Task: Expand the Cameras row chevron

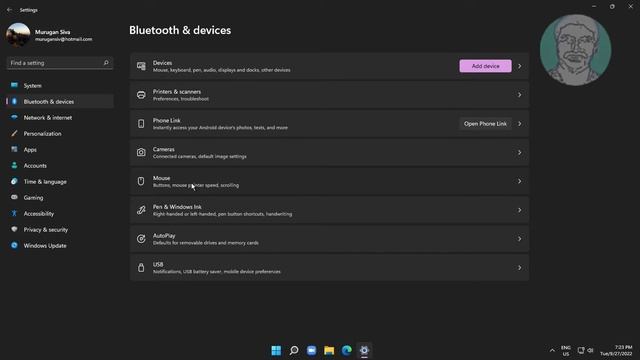Action: point(520,152)
